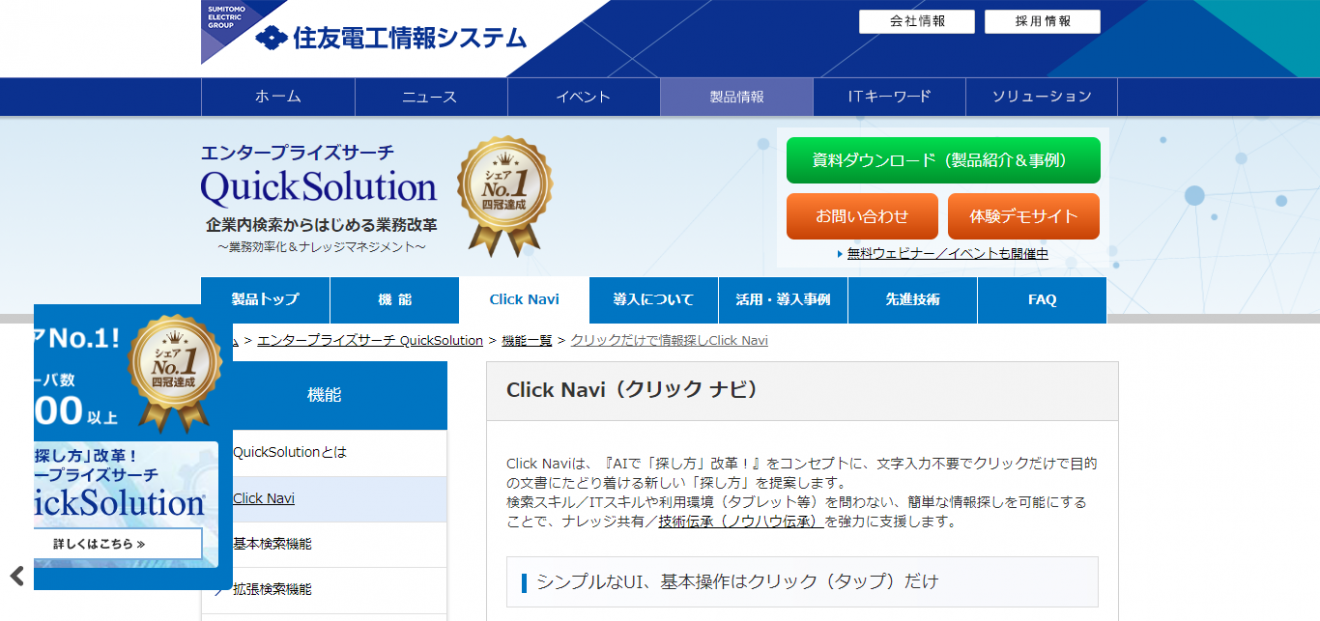This screenshot has height=621, width=1320.
Task: Open the 採用情報 recruitment button
Action: (x=1042, y=21)
